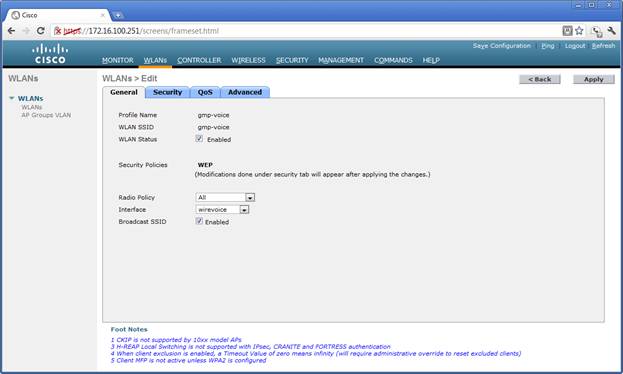
Task: Click the Logout link
Action: [x=575, y=46]
